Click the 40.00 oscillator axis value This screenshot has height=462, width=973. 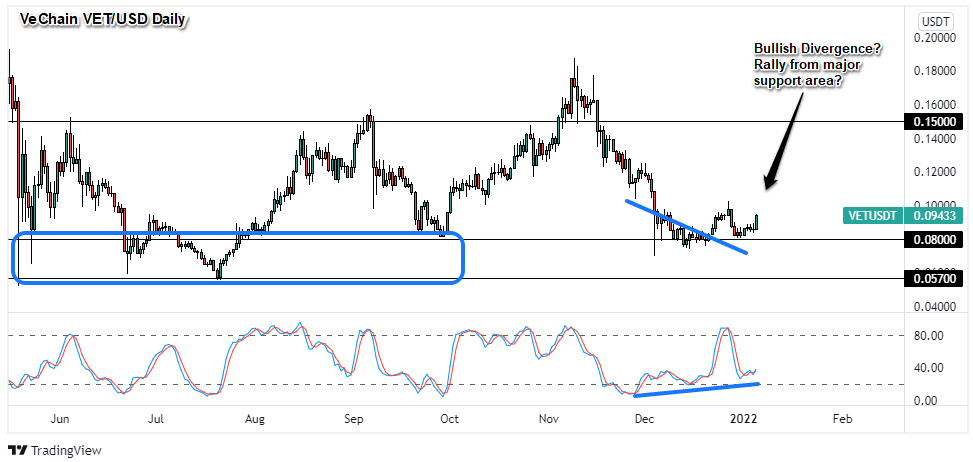click(928, 368)
